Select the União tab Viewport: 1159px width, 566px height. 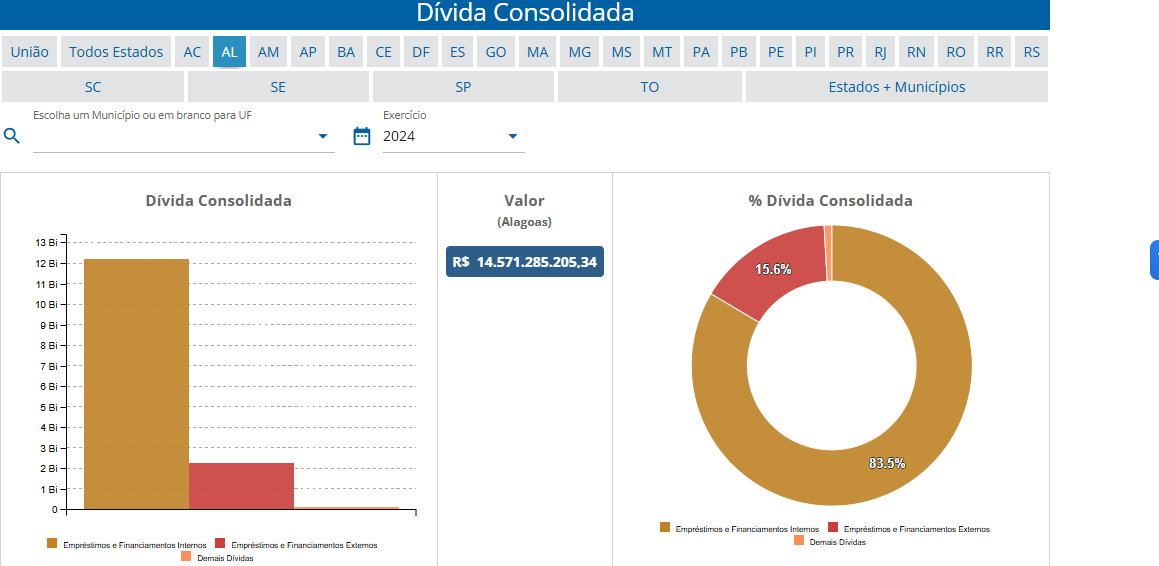pyautogui.click(x=29, y=52)
